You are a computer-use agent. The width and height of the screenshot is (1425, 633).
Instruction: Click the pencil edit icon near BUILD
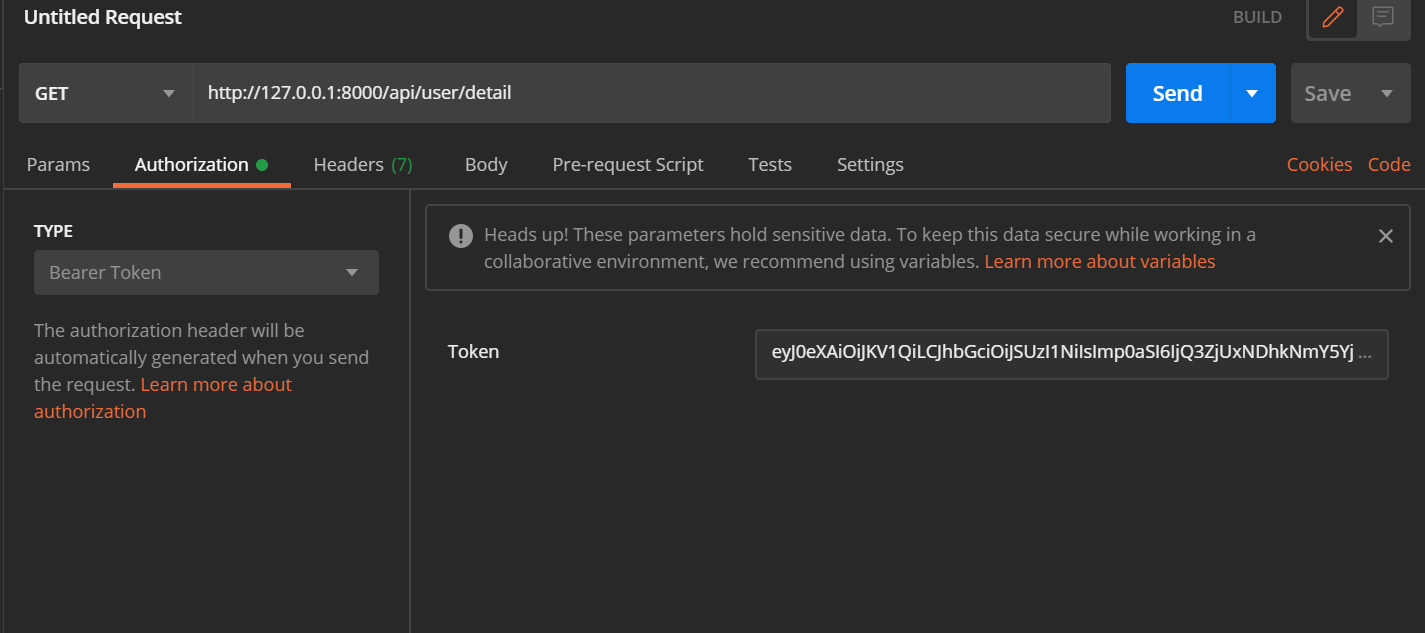(x=1332, y=17)
